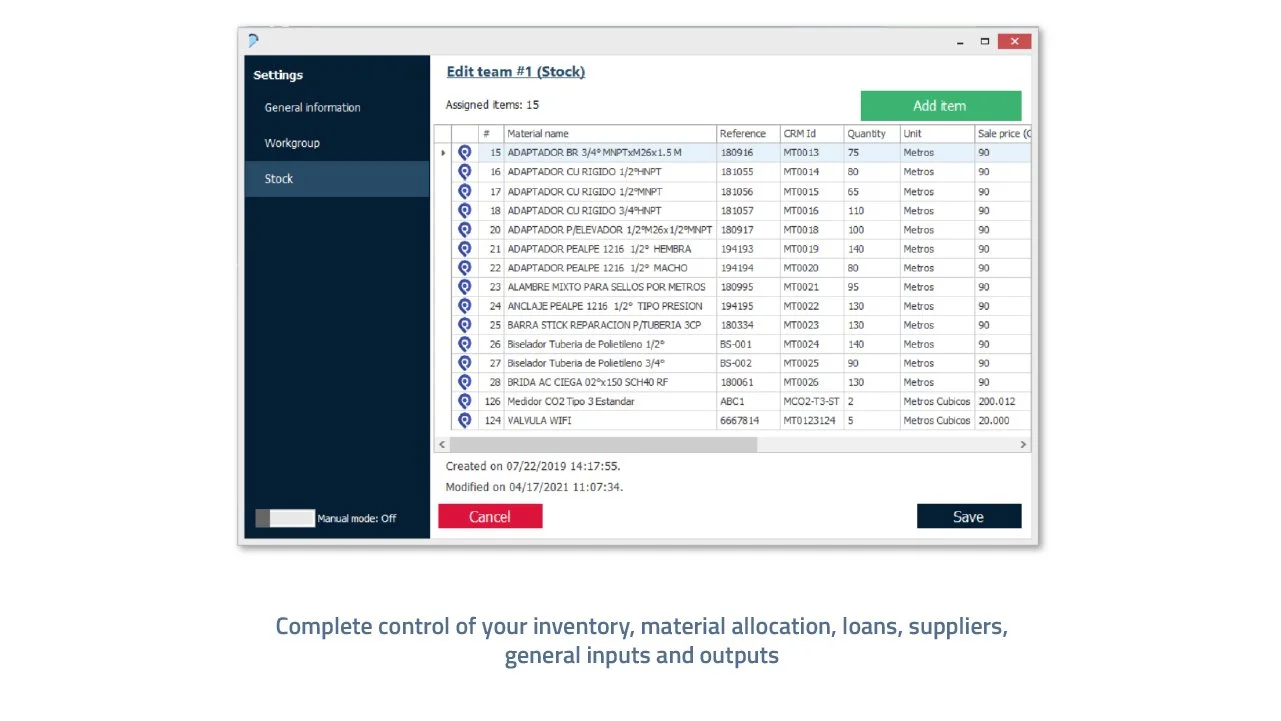Click the location icon for item 16
Viewport: 1281px width, 721px height.
[464, 172]
